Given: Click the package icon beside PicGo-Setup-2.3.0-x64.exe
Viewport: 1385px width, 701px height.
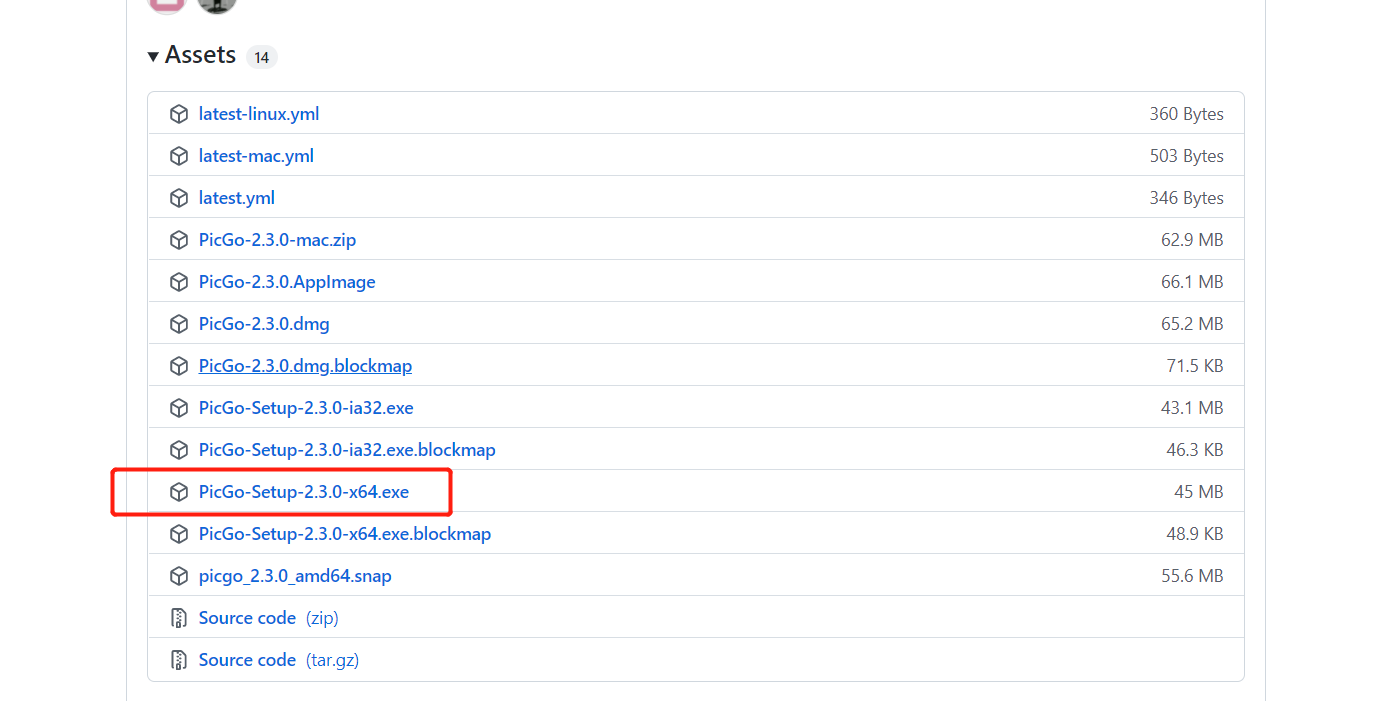Looking at the screenshot, I should point(179,492).
